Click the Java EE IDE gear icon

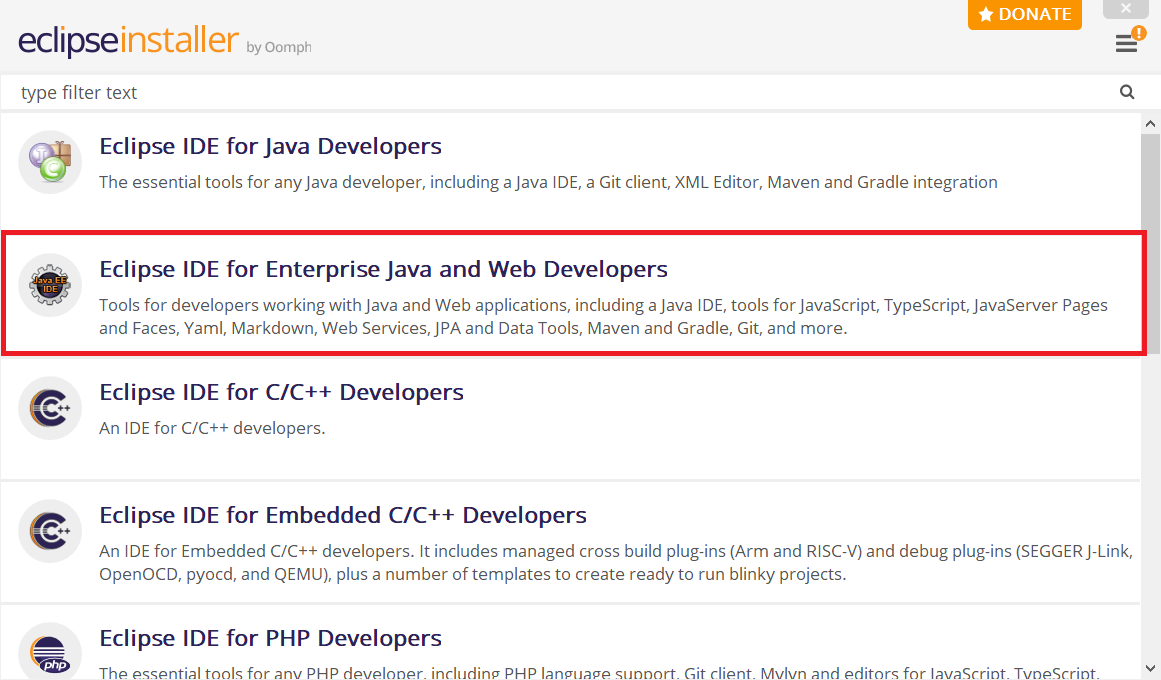click(50, 285)
